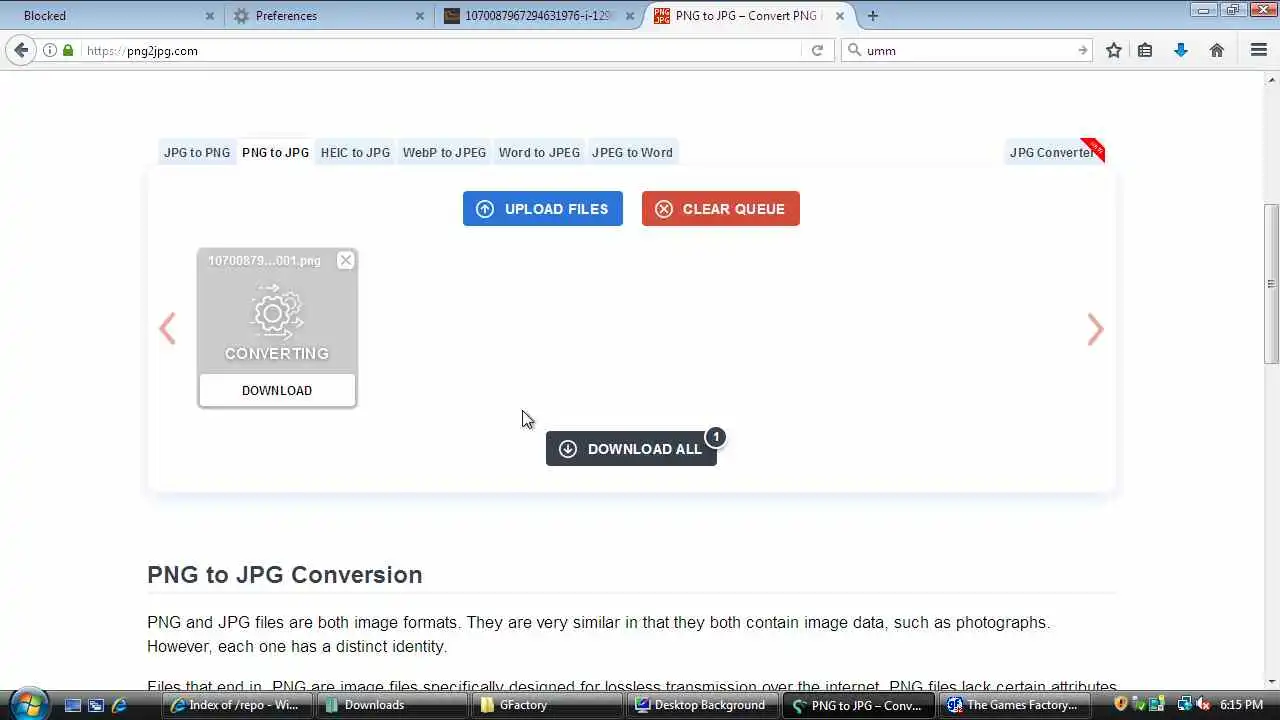Close the 1070087967294631976 image tab
Screen dimensions: 1280x720
630,16
